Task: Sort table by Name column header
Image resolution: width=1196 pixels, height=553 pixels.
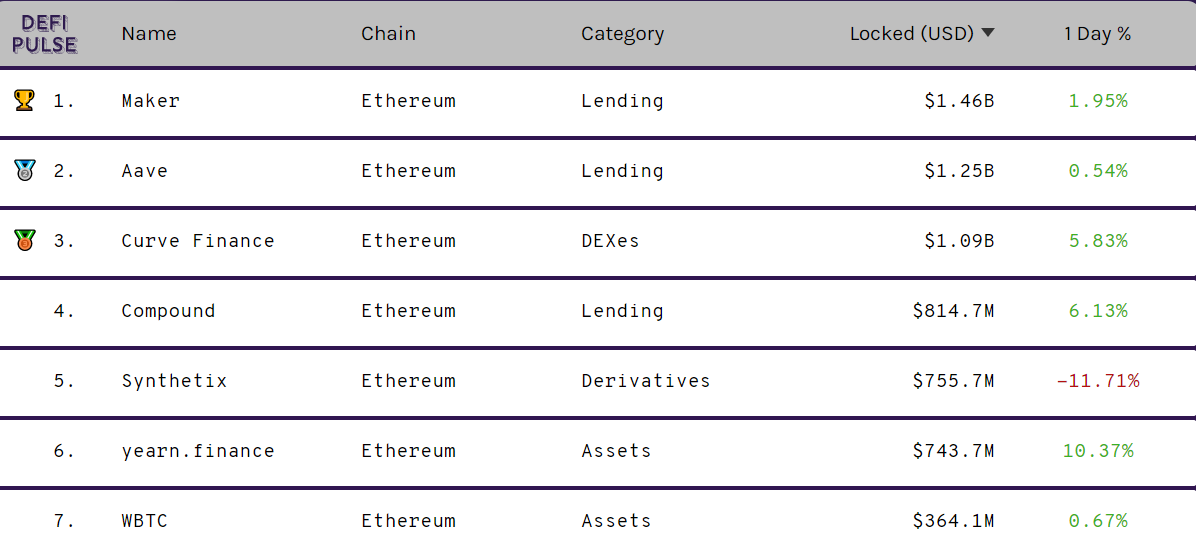Action: point(149,34)
